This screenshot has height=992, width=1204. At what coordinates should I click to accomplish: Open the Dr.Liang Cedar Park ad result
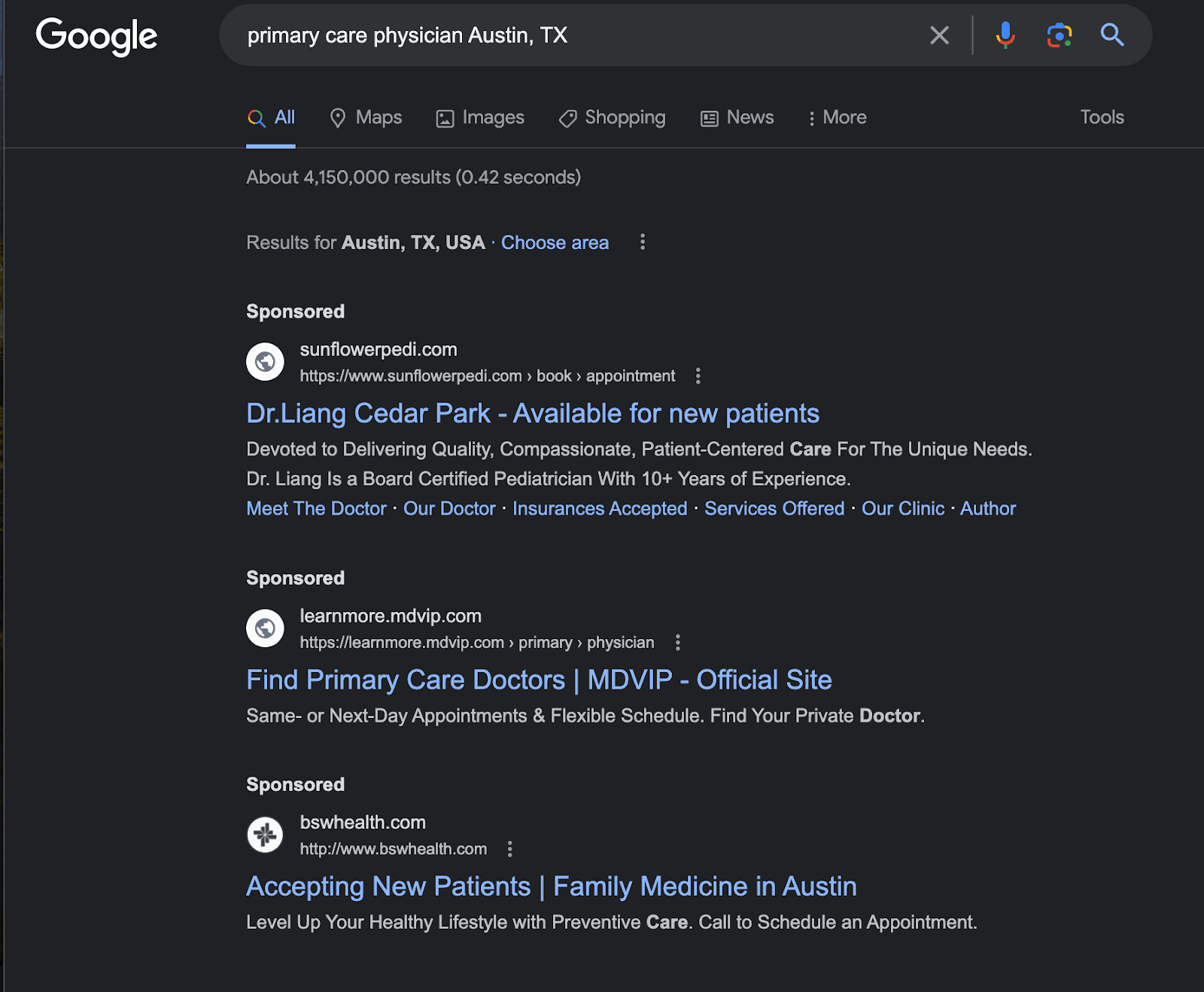(x=532, y=413)
